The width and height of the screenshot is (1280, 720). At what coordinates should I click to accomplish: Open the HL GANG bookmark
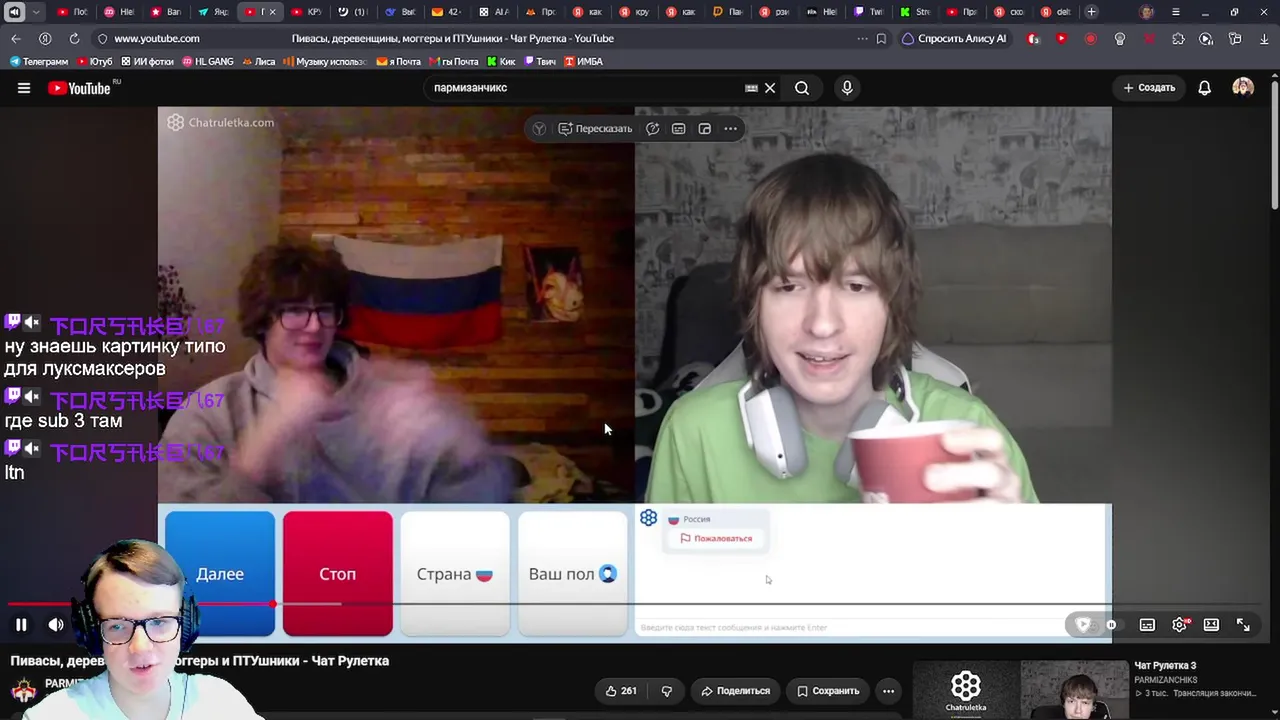tap(207, 62)
